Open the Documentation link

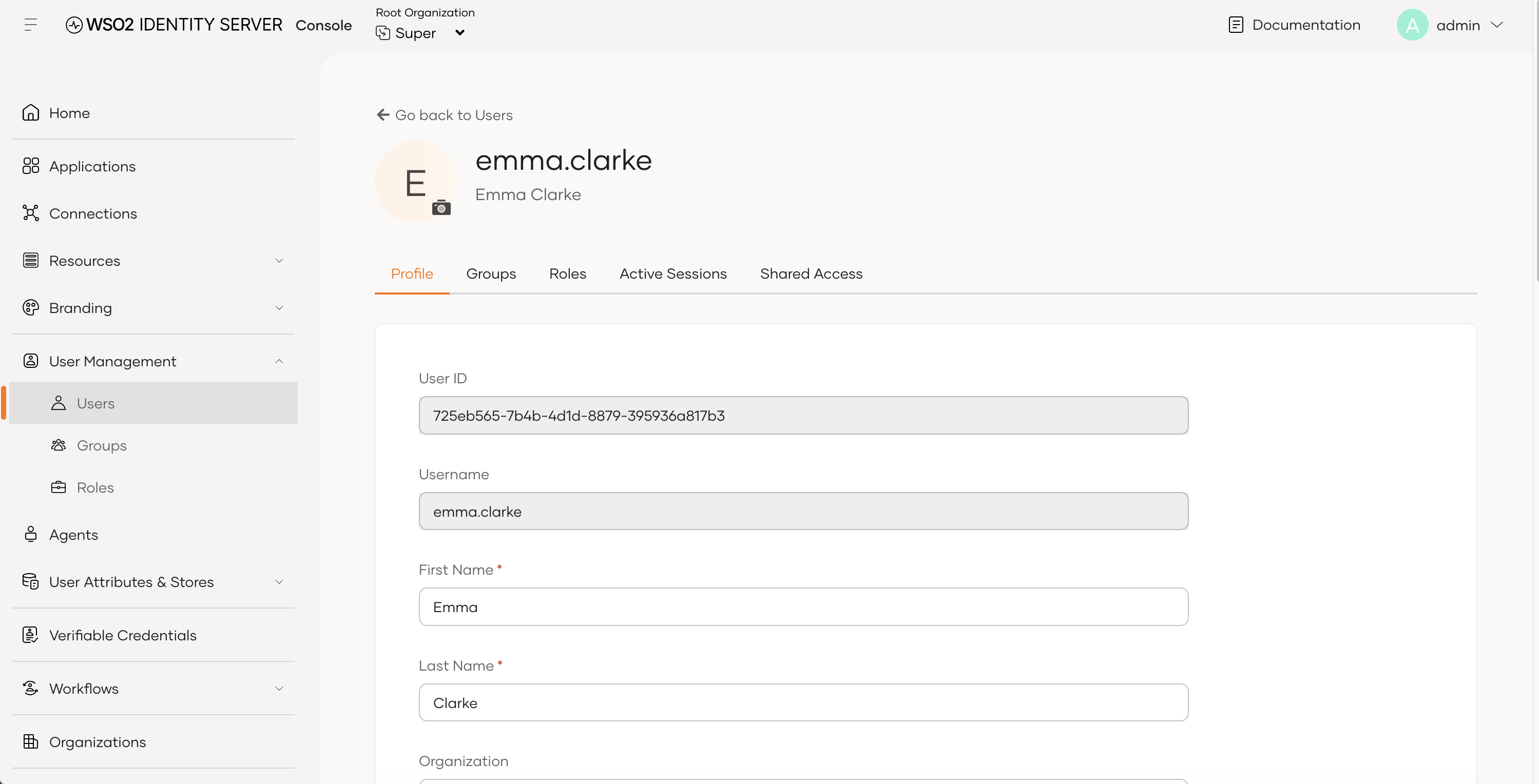(1294, 25)
